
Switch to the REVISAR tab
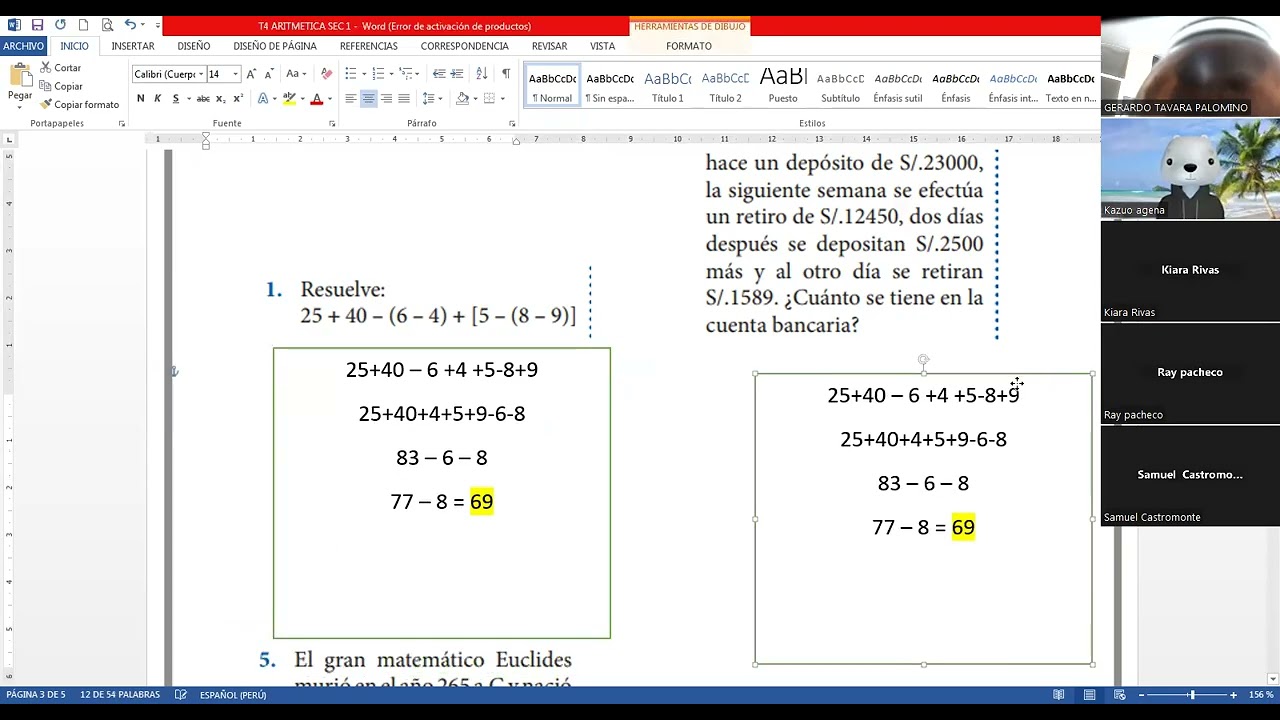click(549, 46)
